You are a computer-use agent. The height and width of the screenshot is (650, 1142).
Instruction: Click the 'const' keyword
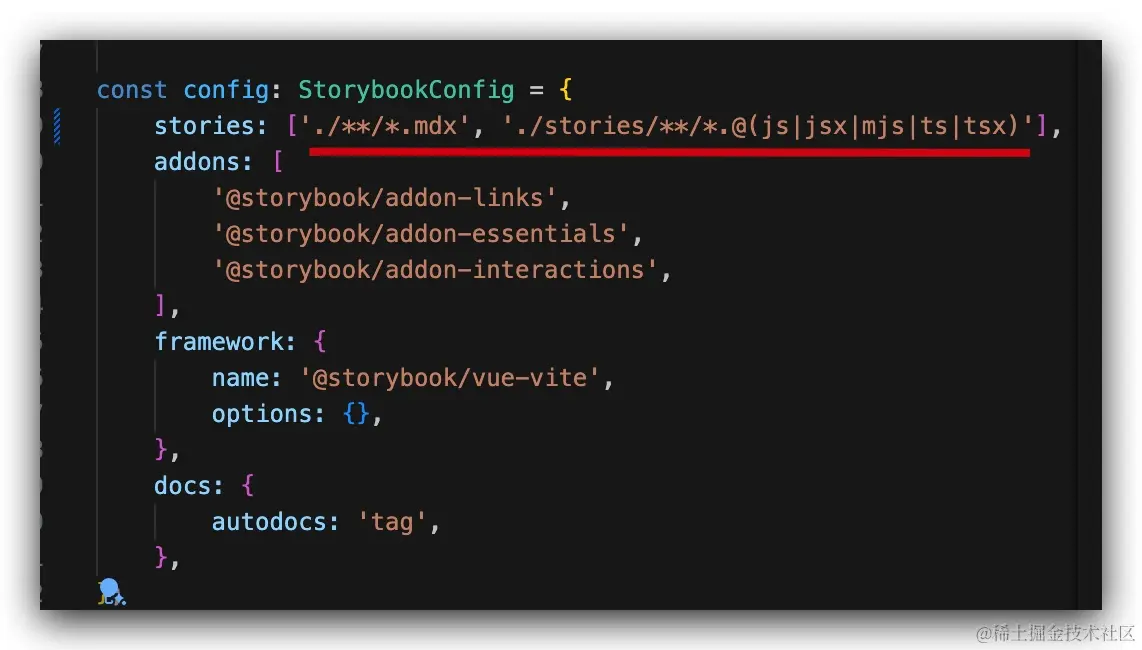click(x=132, y=90)
